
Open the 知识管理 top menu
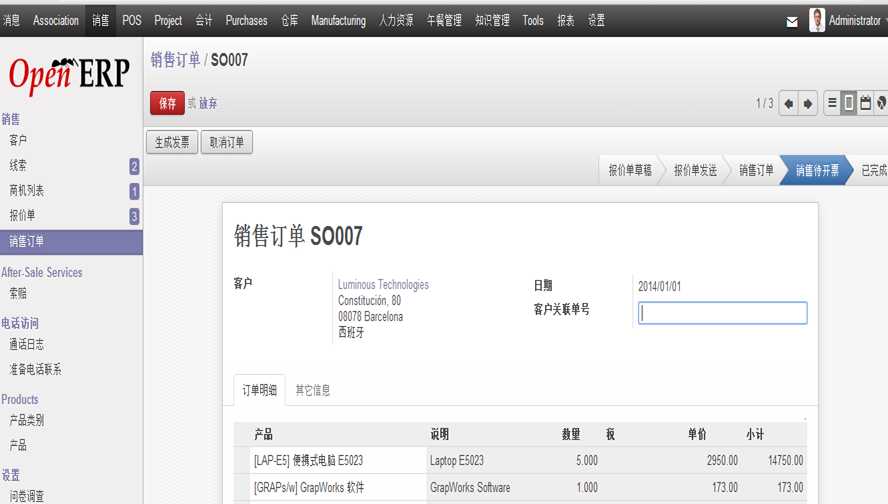click(492, 20)
